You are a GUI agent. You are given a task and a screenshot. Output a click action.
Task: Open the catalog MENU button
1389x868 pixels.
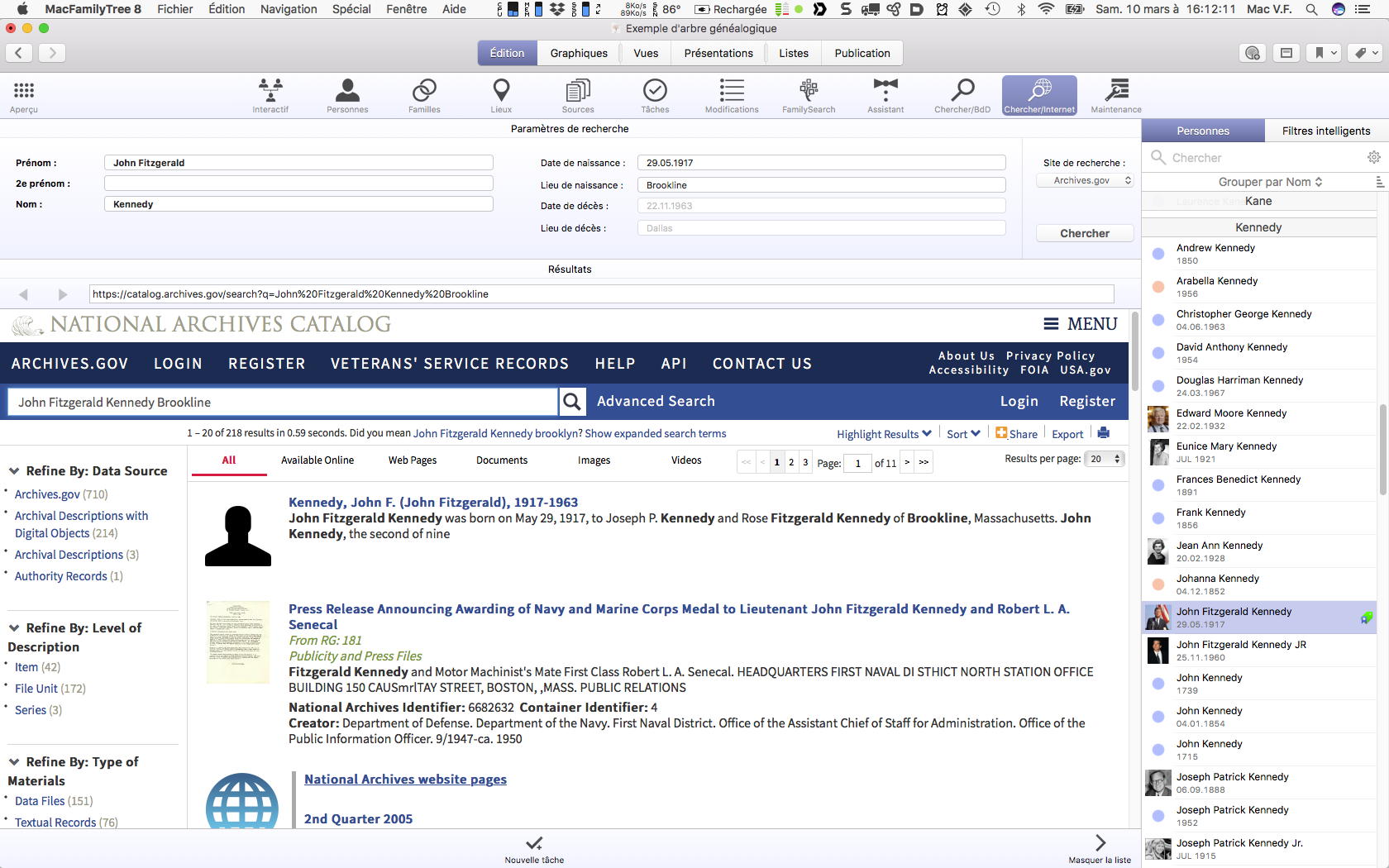(x=1080, y=324)
